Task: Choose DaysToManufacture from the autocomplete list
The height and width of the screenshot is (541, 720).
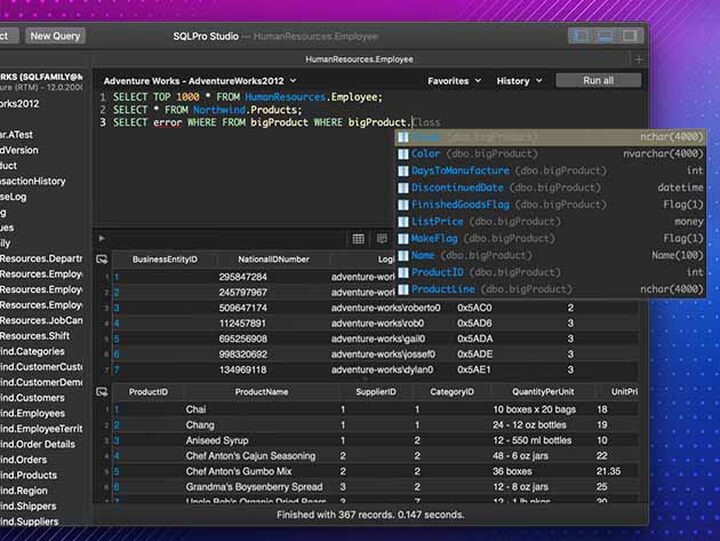Action: coord(460,171)
